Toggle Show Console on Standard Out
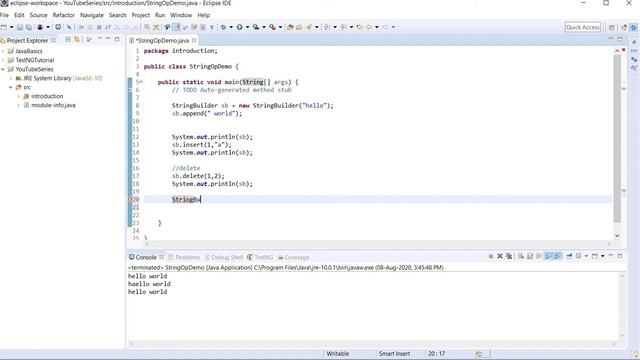Viewport: 640px width, 360px height. 548,256
